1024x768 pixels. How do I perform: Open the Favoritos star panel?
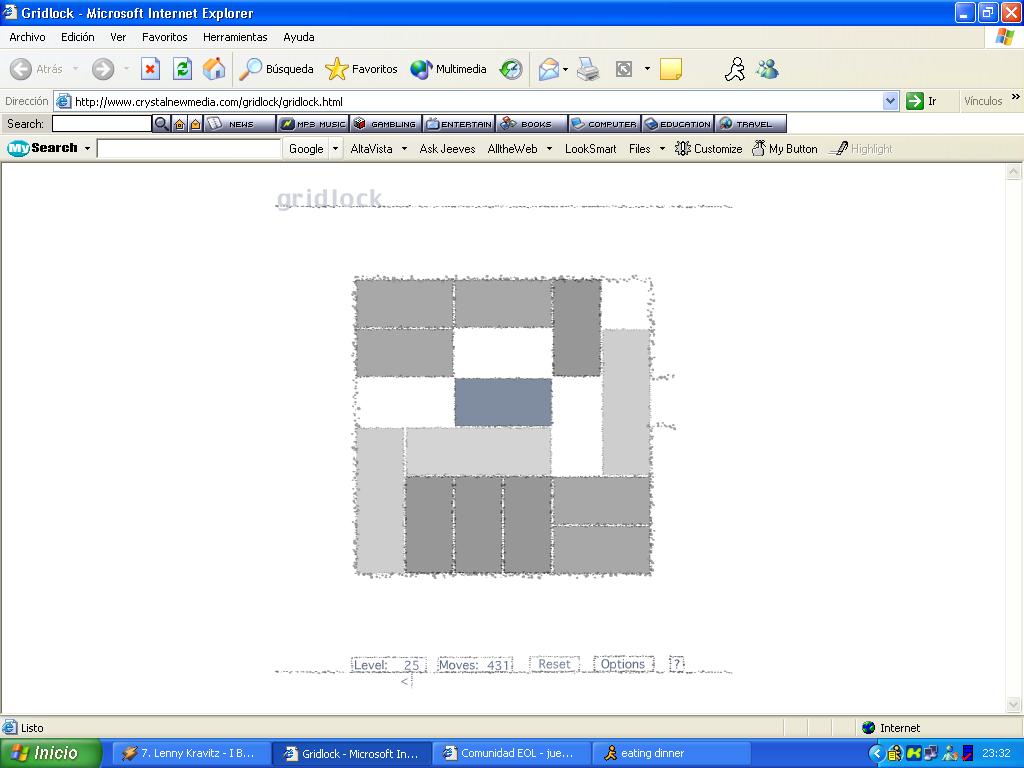[x=361, y=69]
